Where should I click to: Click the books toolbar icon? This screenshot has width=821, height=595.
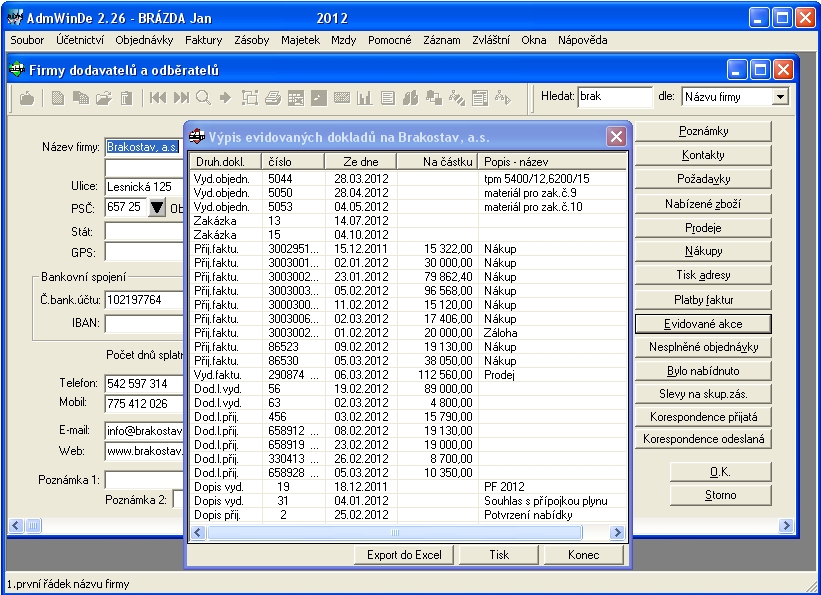pos(410,98)
